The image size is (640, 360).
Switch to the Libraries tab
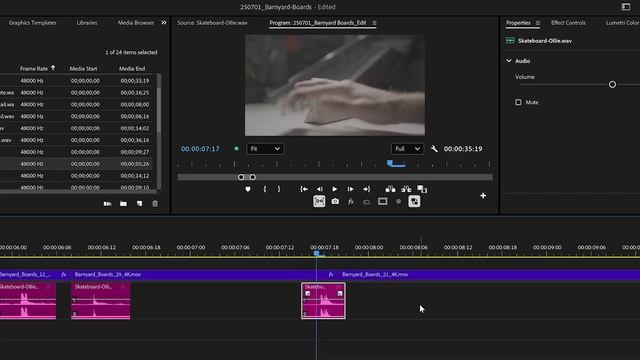click(87, 23)
